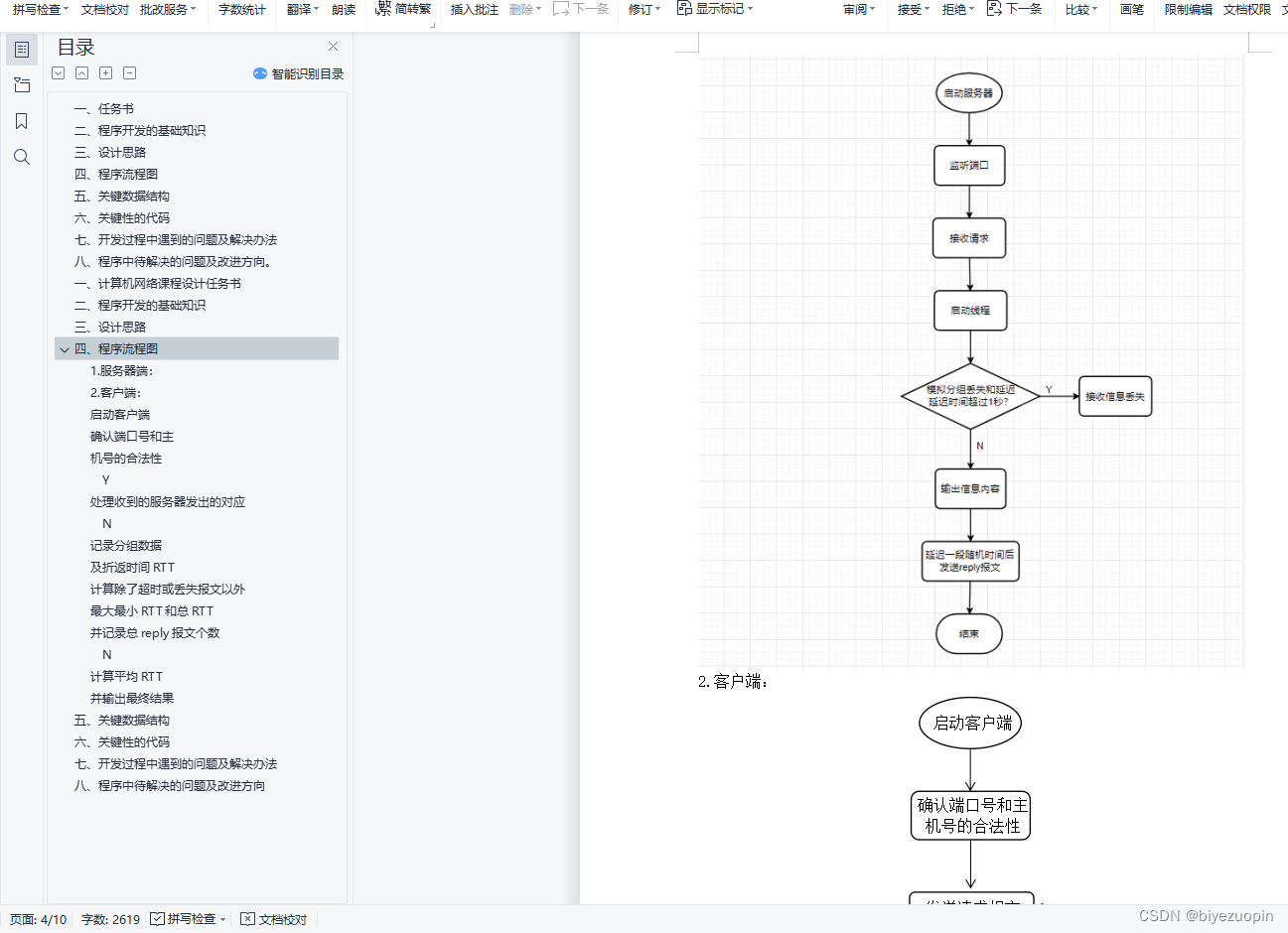
Task: Click the collapse-all up arrow in 目录 panel
Action: 82,73
